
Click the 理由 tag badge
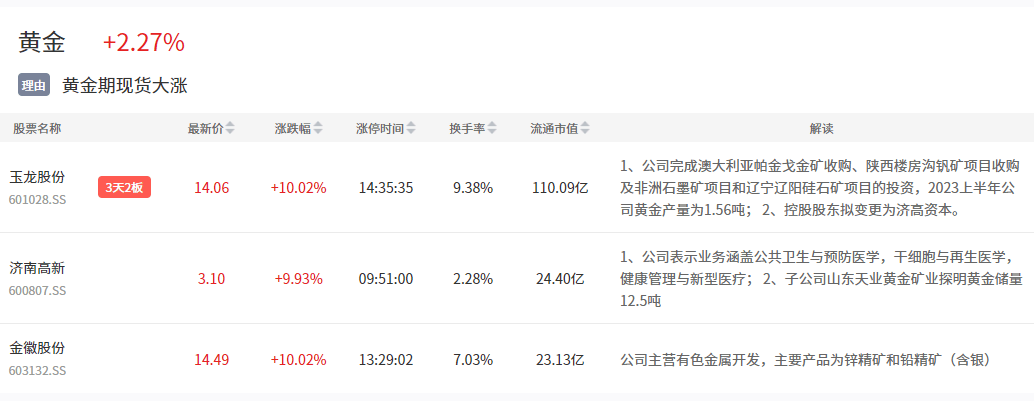point(33,86)
